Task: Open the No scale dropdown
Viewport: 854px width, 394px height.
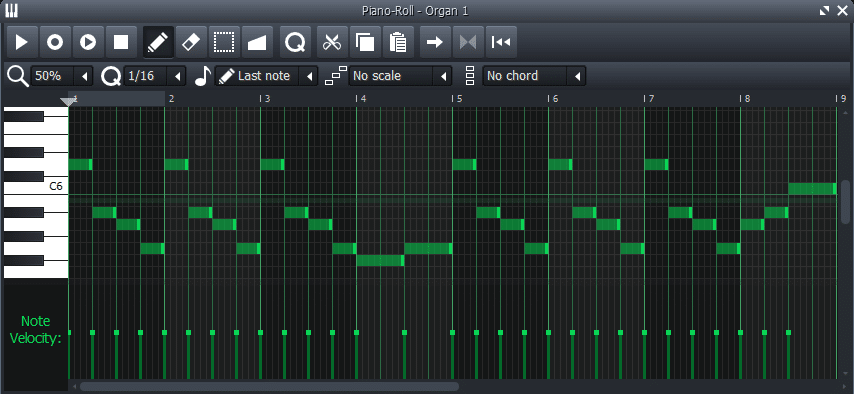Action: [400, 76]
